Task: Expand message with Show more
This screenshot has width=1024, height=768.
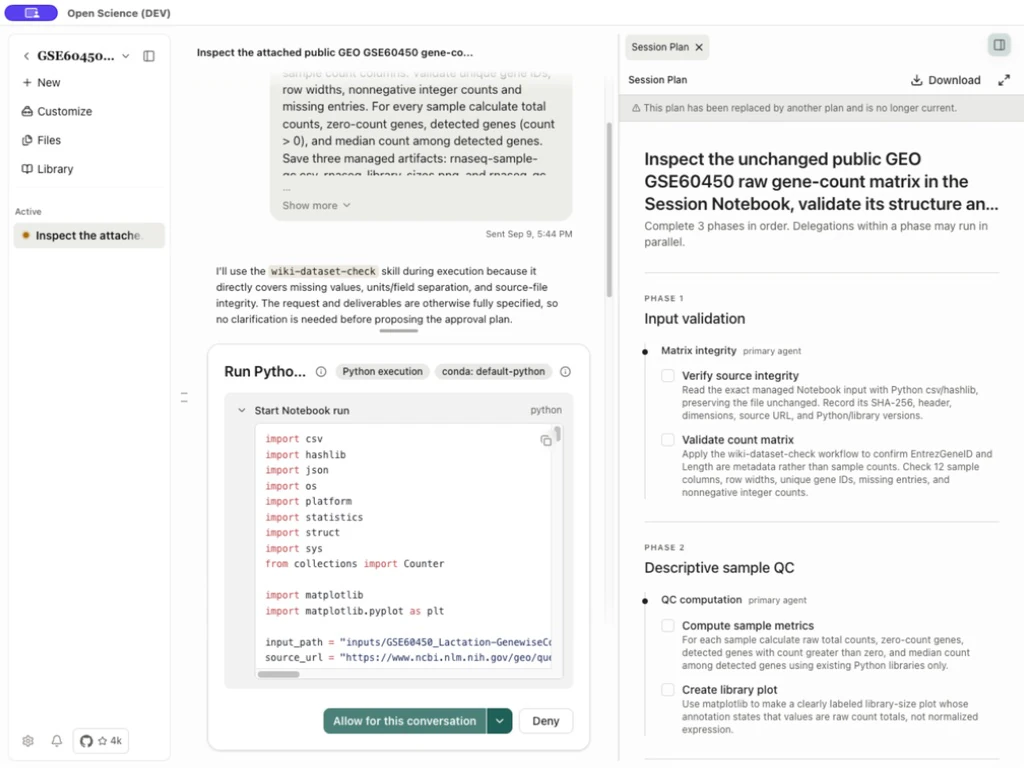Action: [x=316, y=205]
